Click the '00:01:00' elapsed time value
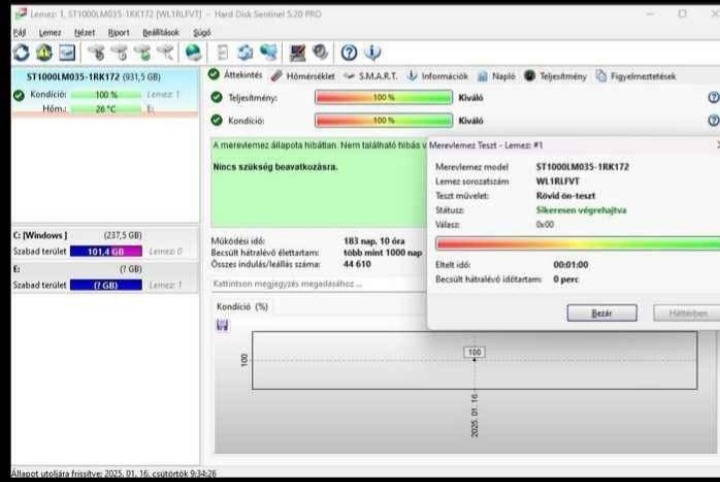Image resolution: width=720 pixels, height=482 pixels. coord(570,265)
